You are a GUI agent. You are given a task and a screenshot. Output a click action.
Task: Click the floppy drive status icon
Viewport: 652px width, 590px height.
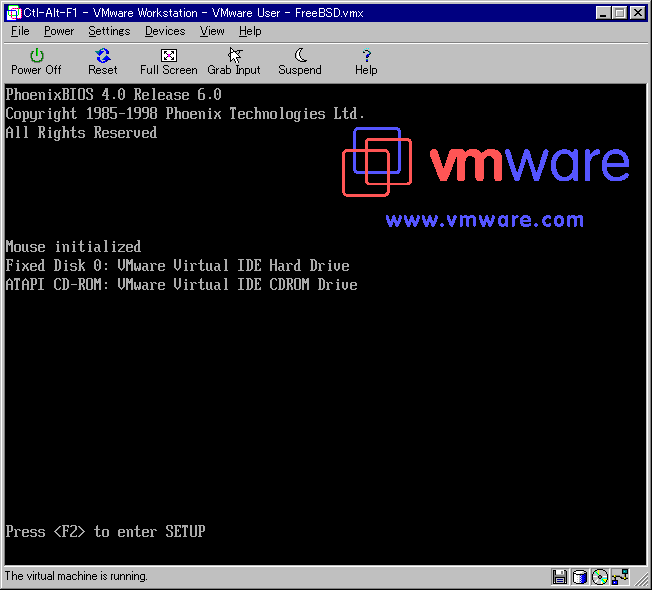559,577
